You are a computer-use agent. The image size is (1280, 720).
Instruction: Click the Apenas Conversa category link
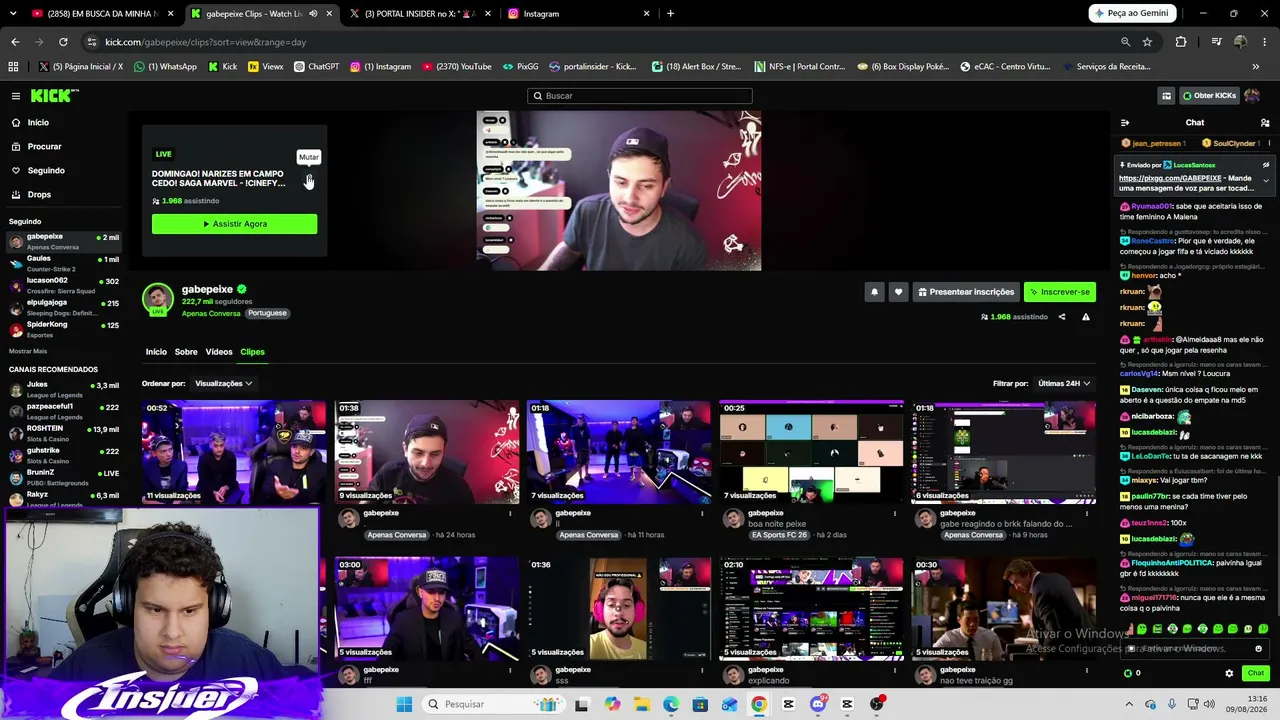pos(211,313)
